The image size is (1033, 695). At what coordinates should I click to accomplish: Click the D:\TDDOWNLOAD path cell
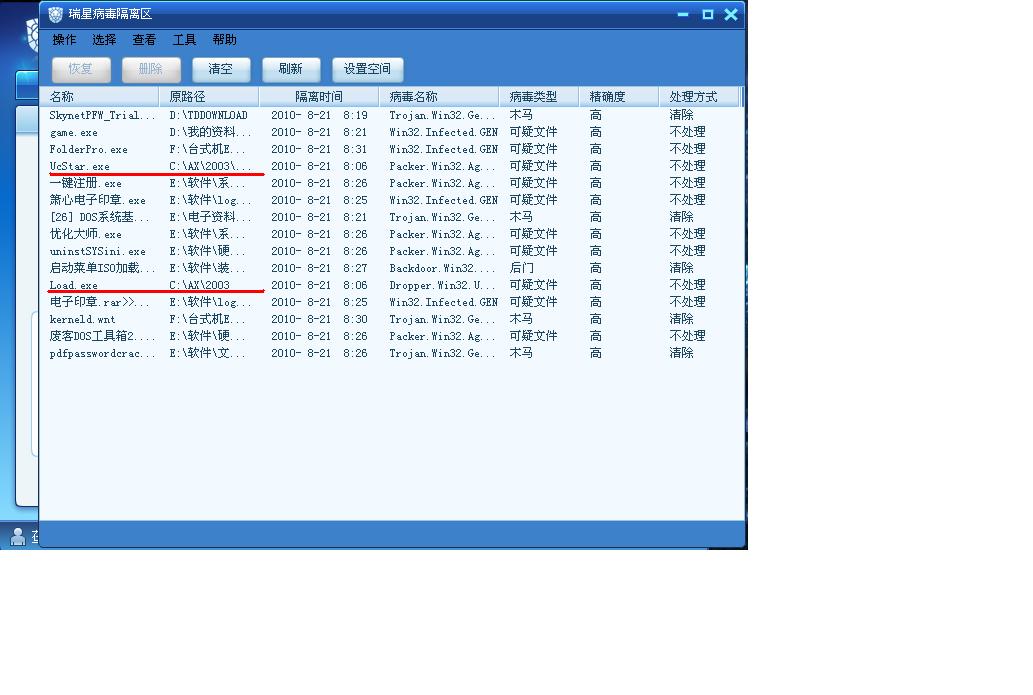point(208,115)
